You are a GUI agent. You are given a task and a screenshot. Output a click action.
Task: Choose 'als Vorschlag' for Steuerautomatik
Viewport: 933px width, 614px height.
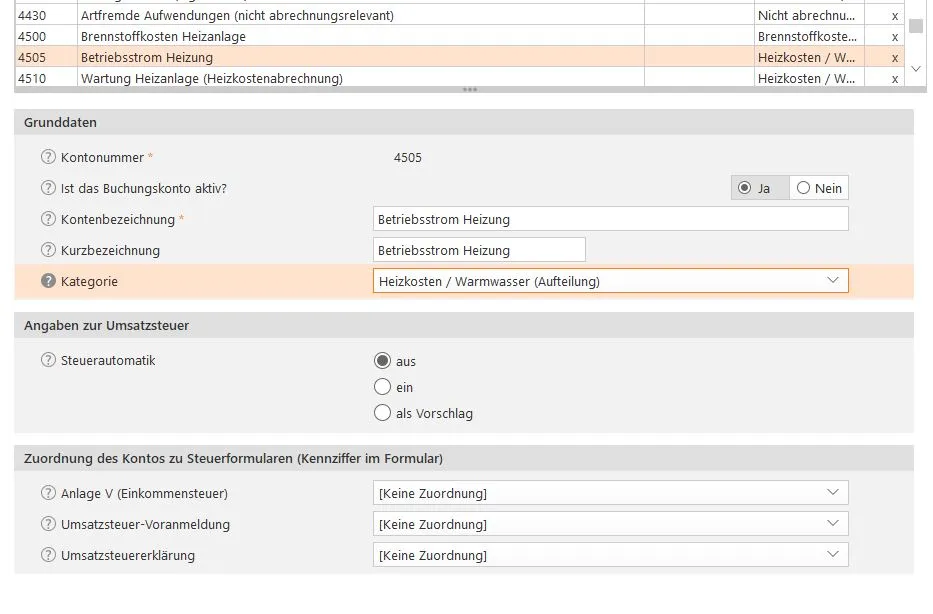coord(382,413)
